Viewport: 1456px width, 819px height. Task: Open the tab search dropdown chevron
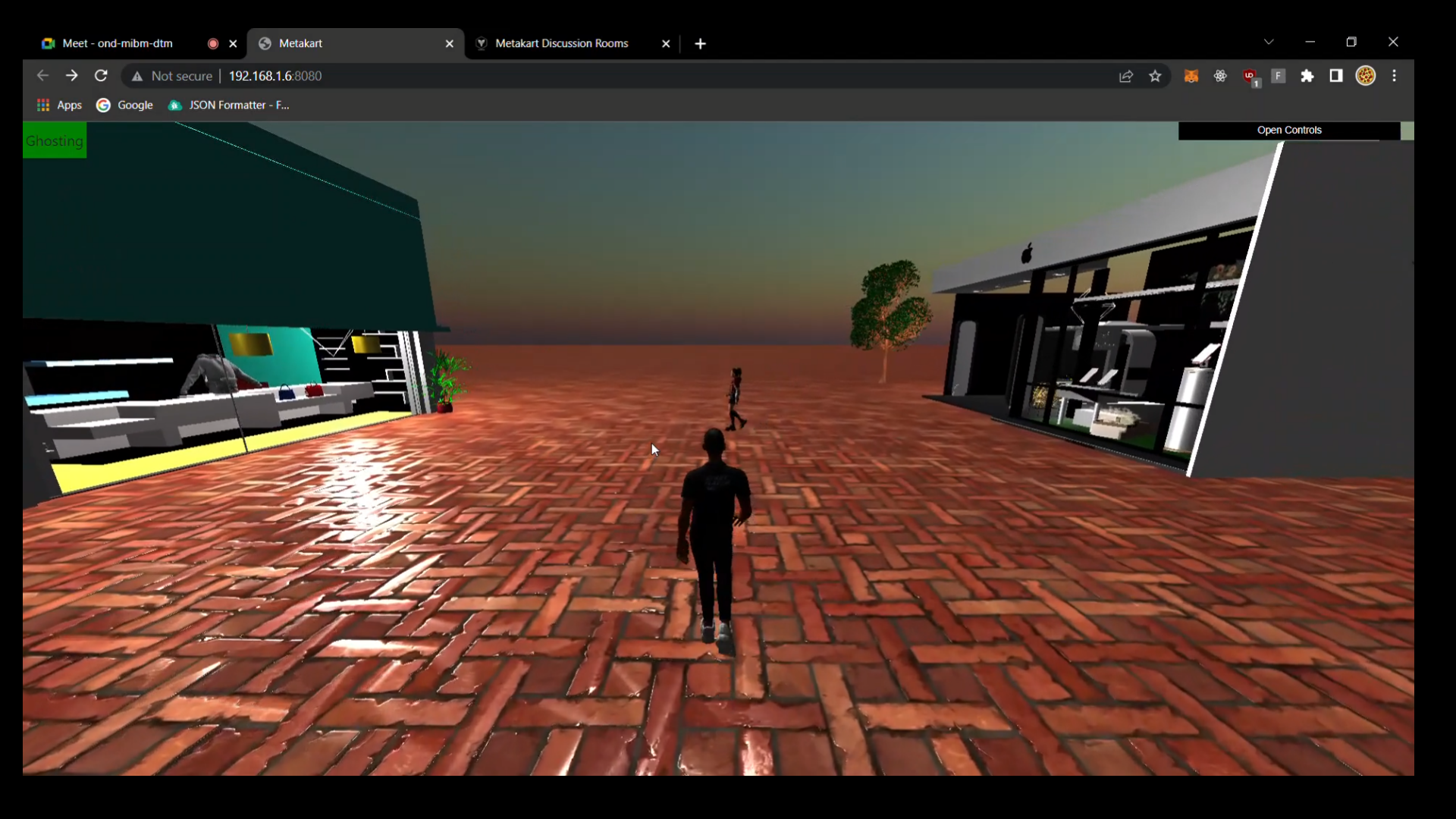(1269, 42)
